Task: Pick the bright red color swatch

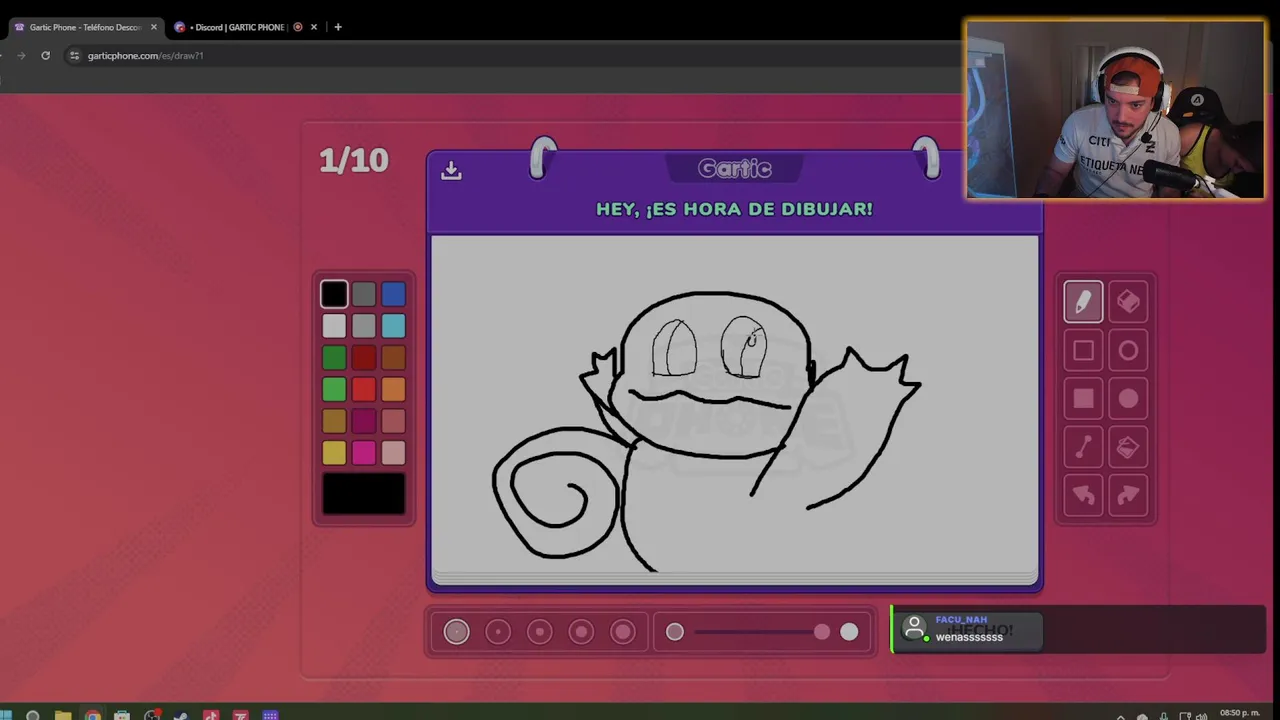Action: pyautogui.click(x=364, y=390)
